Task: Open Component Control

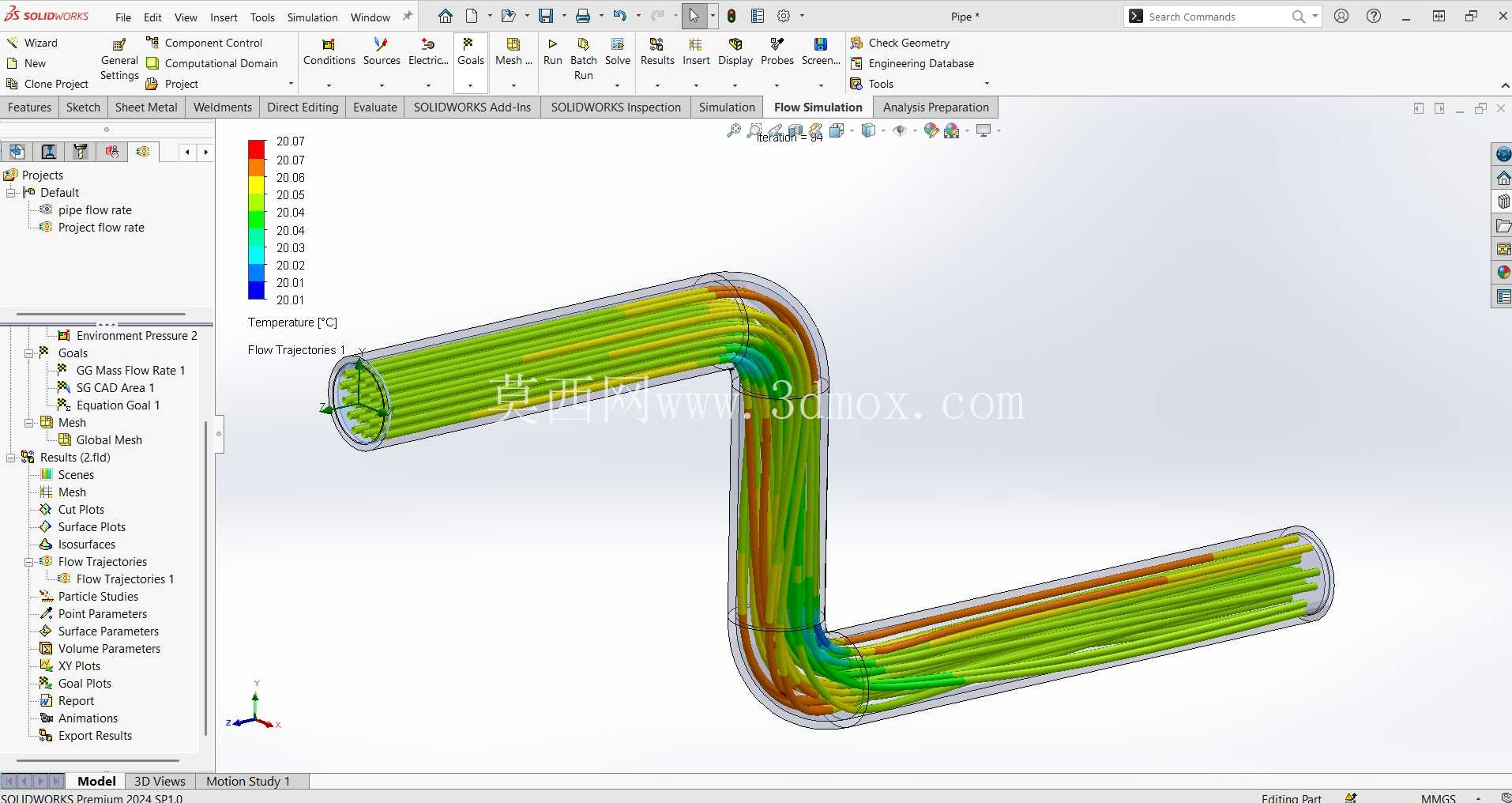Action: tap(205, 43)
